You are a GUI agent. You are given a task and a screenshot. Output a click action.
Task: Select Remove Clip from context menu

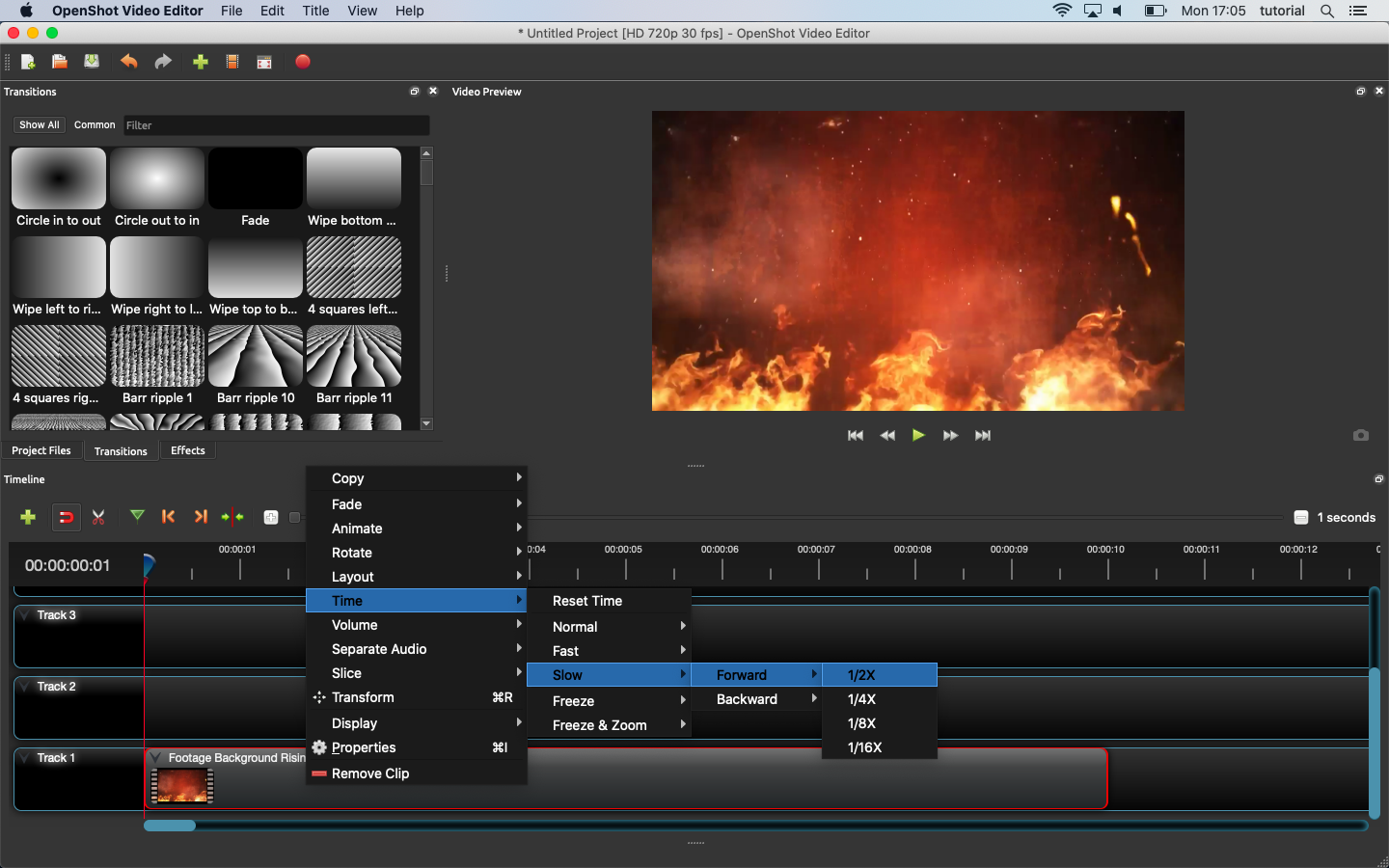tap(370, 773)
